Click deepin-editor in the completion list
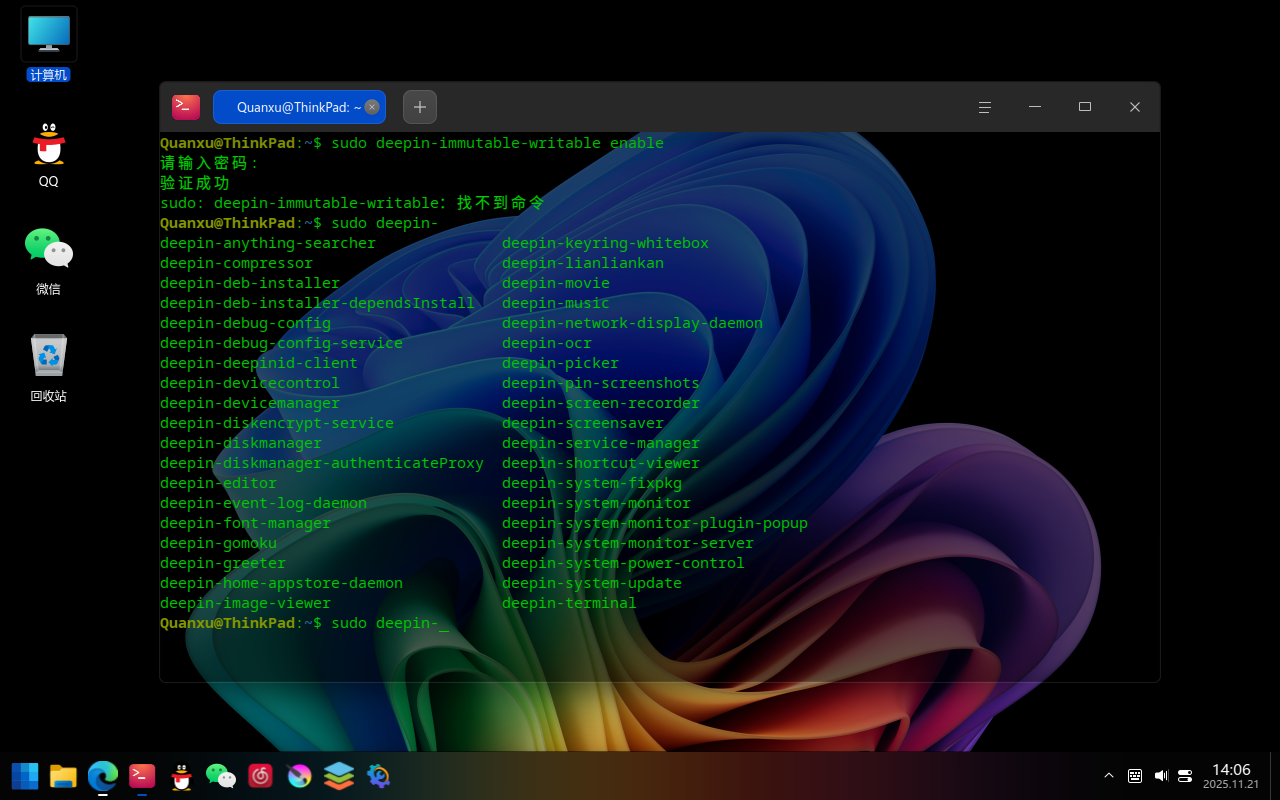The height and width of the screenshot is (800, 1280). pos(218,483)
